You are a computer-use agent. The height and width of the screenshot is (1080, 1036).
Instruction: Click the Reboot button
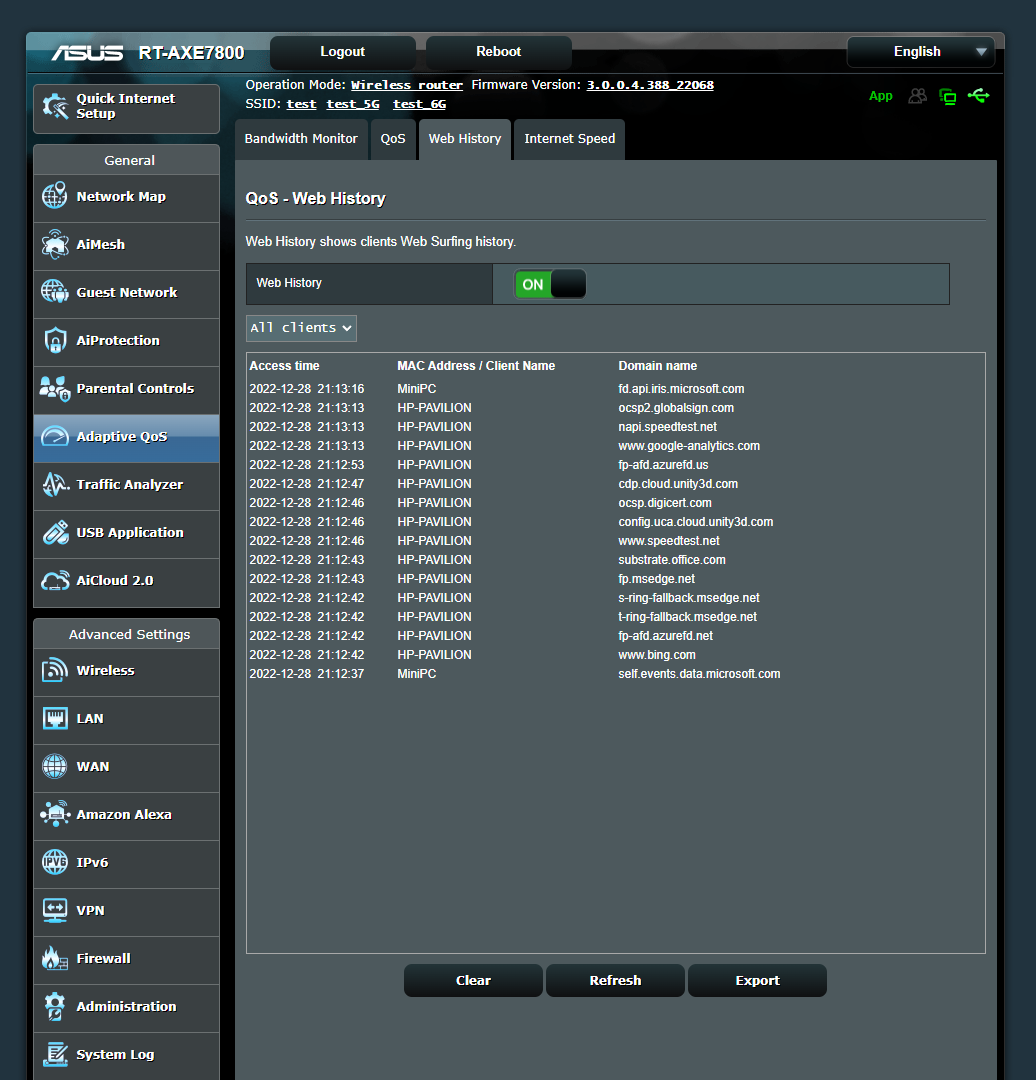499,52
